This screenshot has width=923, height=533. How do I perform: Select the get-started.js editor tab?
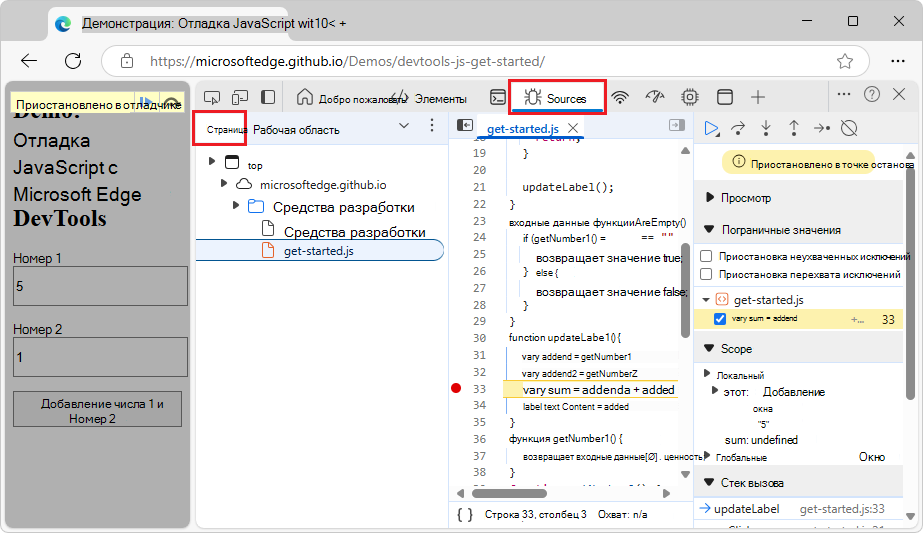(523, 128)
